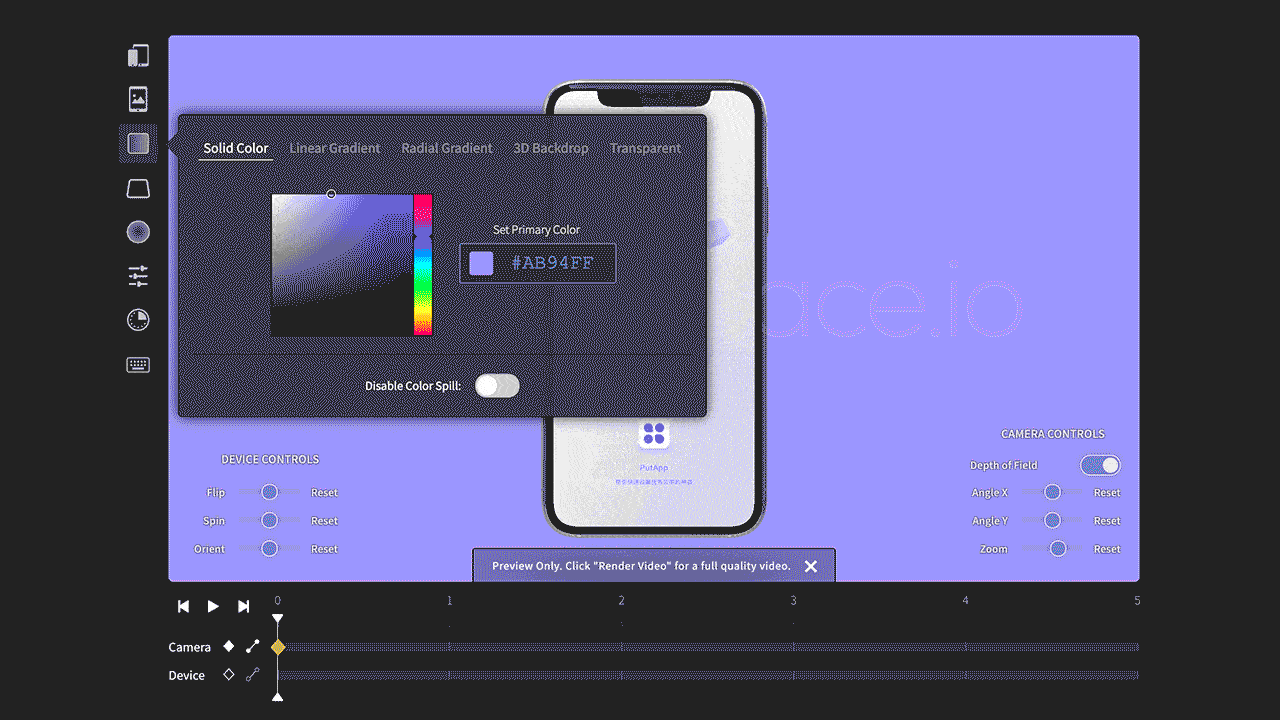Click the Device track easing curve icon
The height and width of the screenshot is (720, 1280).
(253, 675)
